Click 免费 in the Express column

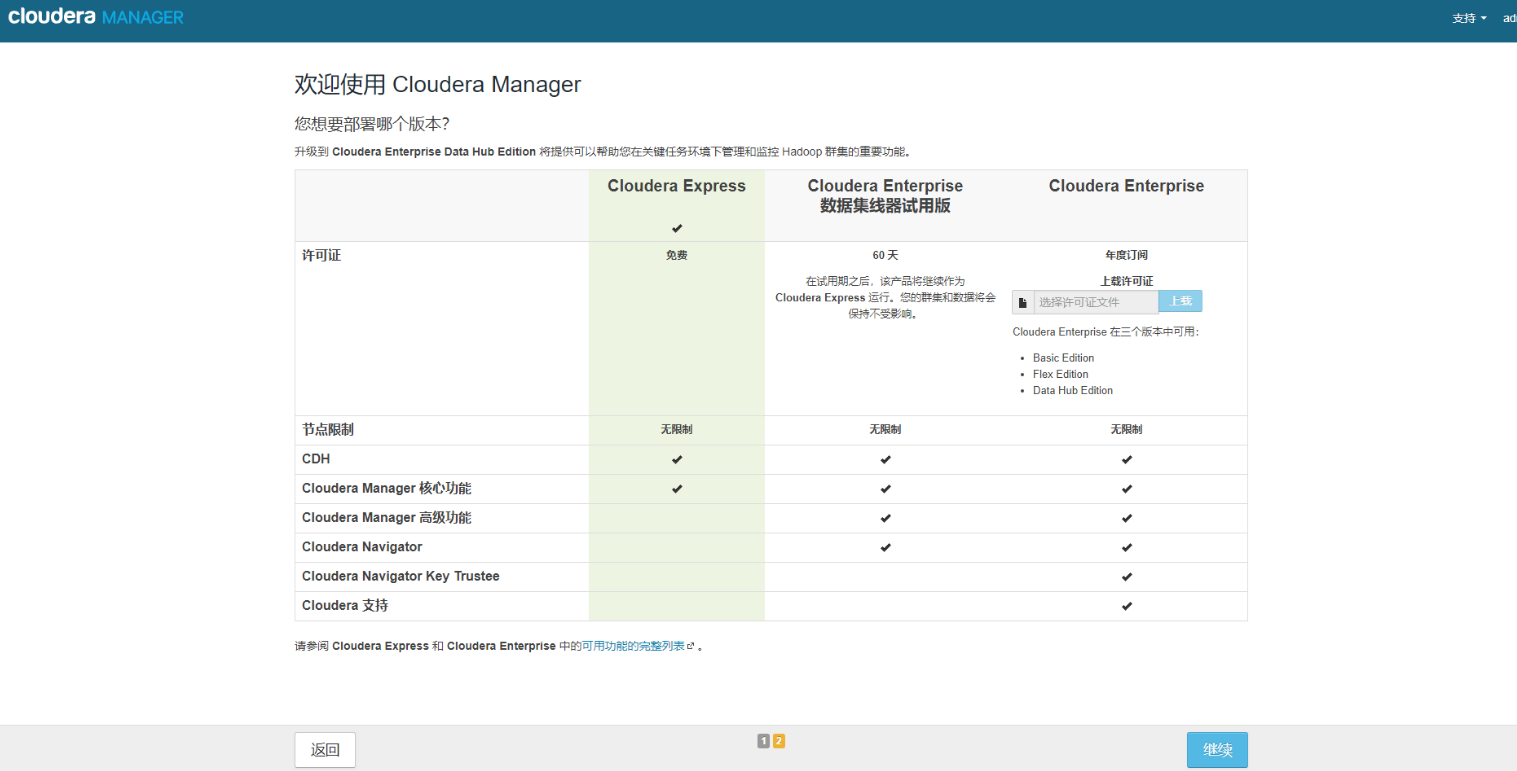coord(677,255)
